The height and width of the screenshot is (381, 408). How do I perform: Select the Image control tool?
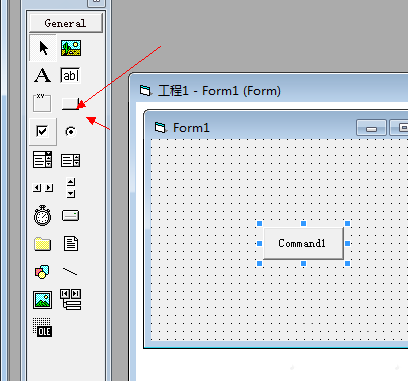point(42,300)
